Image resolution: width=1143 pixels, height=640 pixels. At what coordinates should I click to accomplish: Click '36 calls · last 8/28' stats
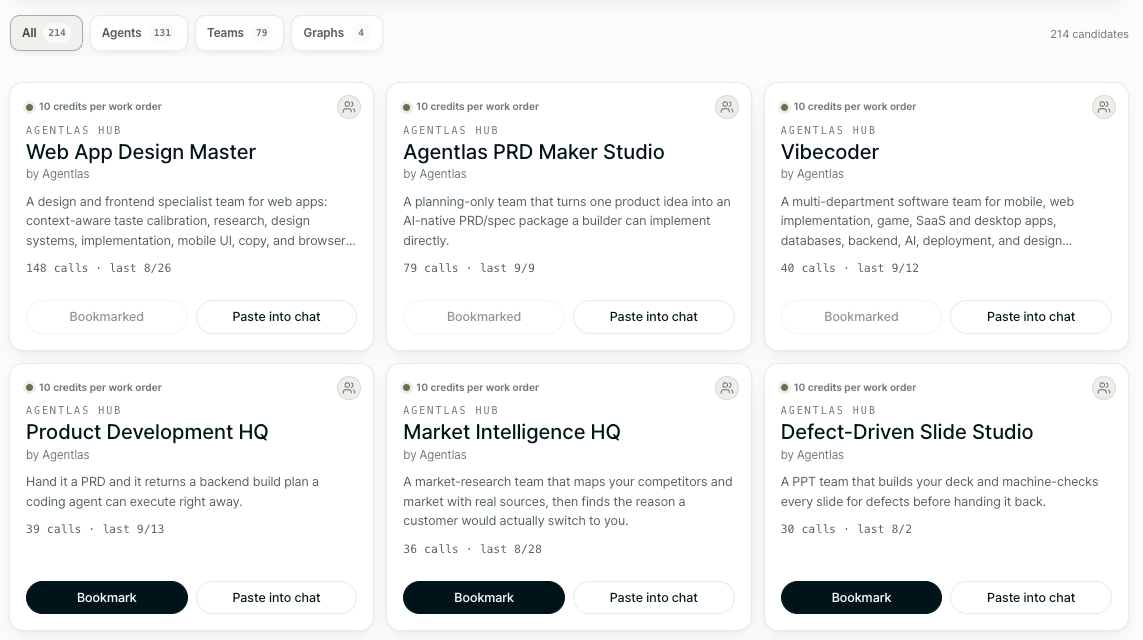(472, 549)
